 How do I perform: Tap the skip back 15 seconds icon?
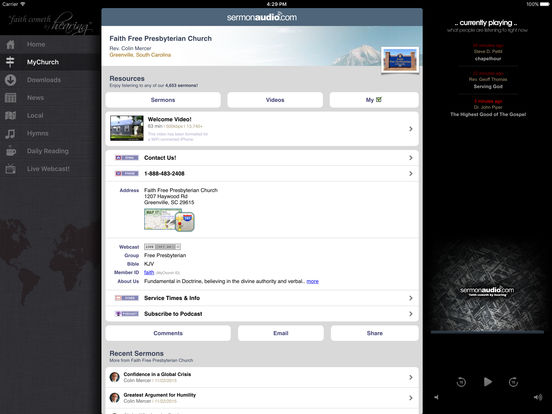[461, 382]
